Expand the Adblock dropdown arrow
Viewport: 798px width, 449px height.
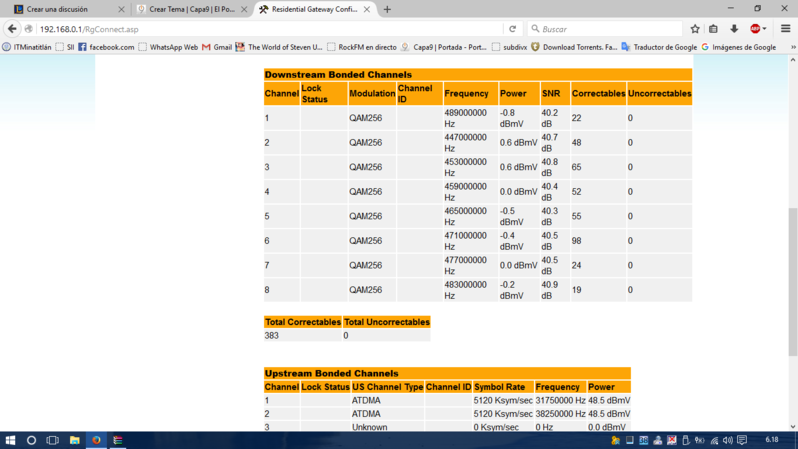coord(765,29)
